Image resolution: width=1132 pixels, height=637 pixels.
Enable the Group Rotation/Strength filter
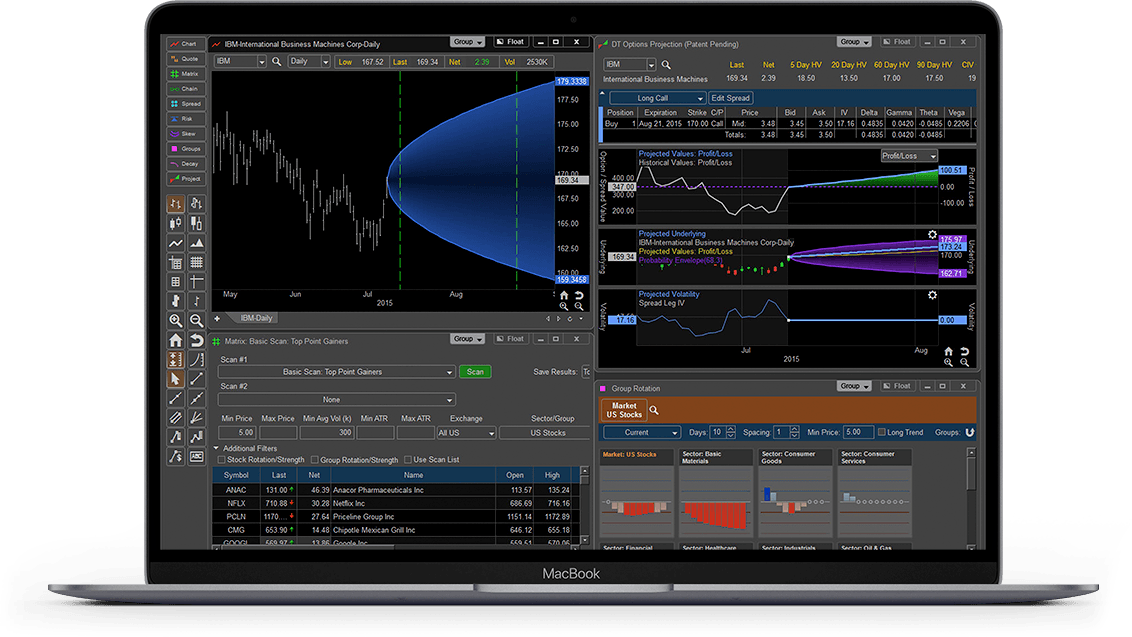pos(315,460)
